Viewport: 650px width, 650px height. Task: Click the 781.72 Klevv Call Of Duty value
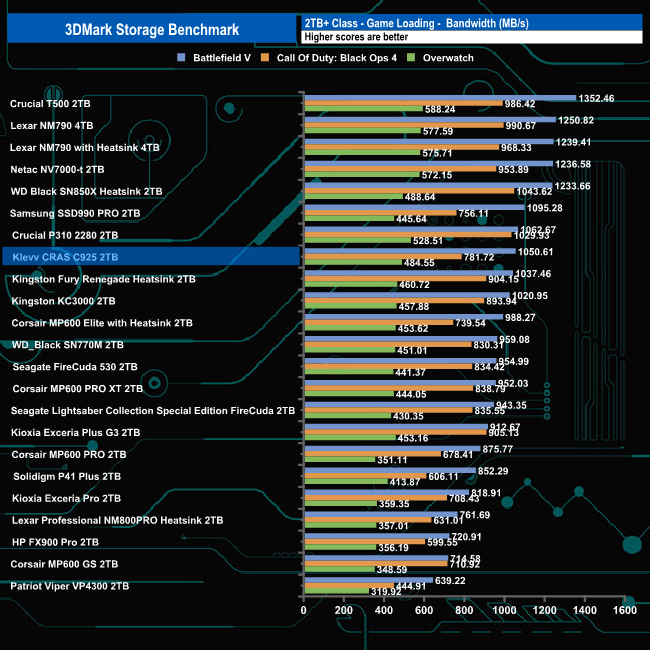click(479, 257)
